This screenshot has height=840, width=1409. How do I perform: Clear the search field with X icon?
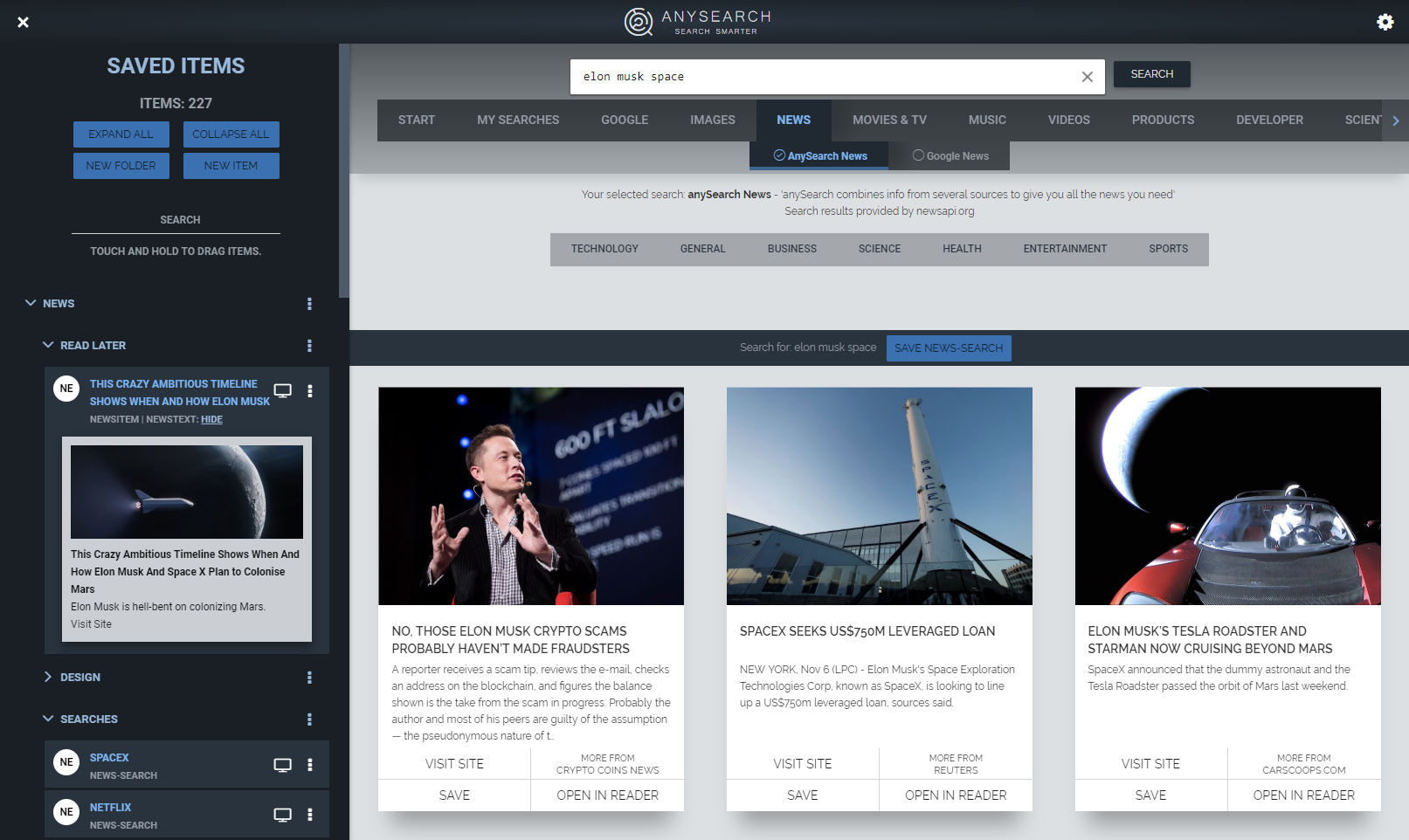pyautogui.click(x=1087, y=77)
